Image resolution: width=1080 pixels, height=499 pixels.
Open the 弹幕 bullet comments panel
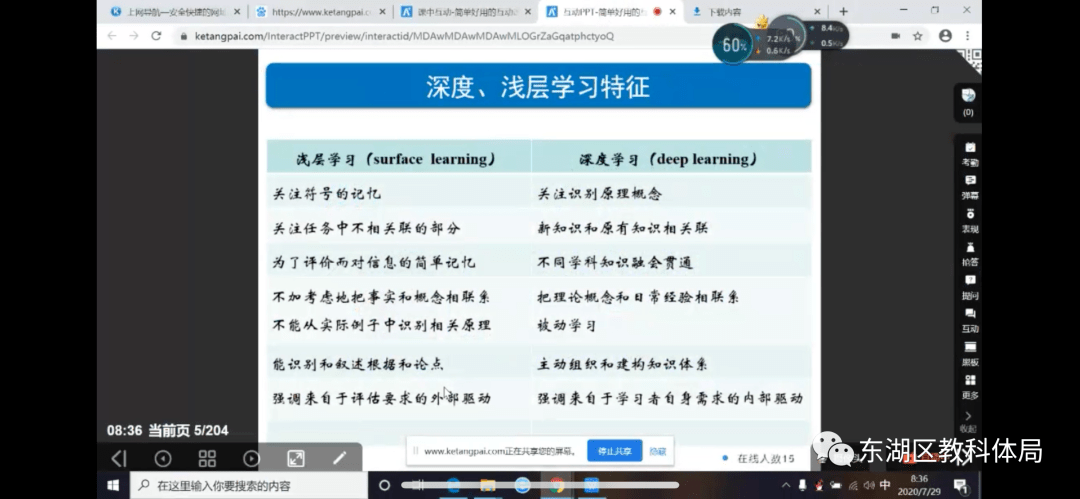[x=969, y=186]
